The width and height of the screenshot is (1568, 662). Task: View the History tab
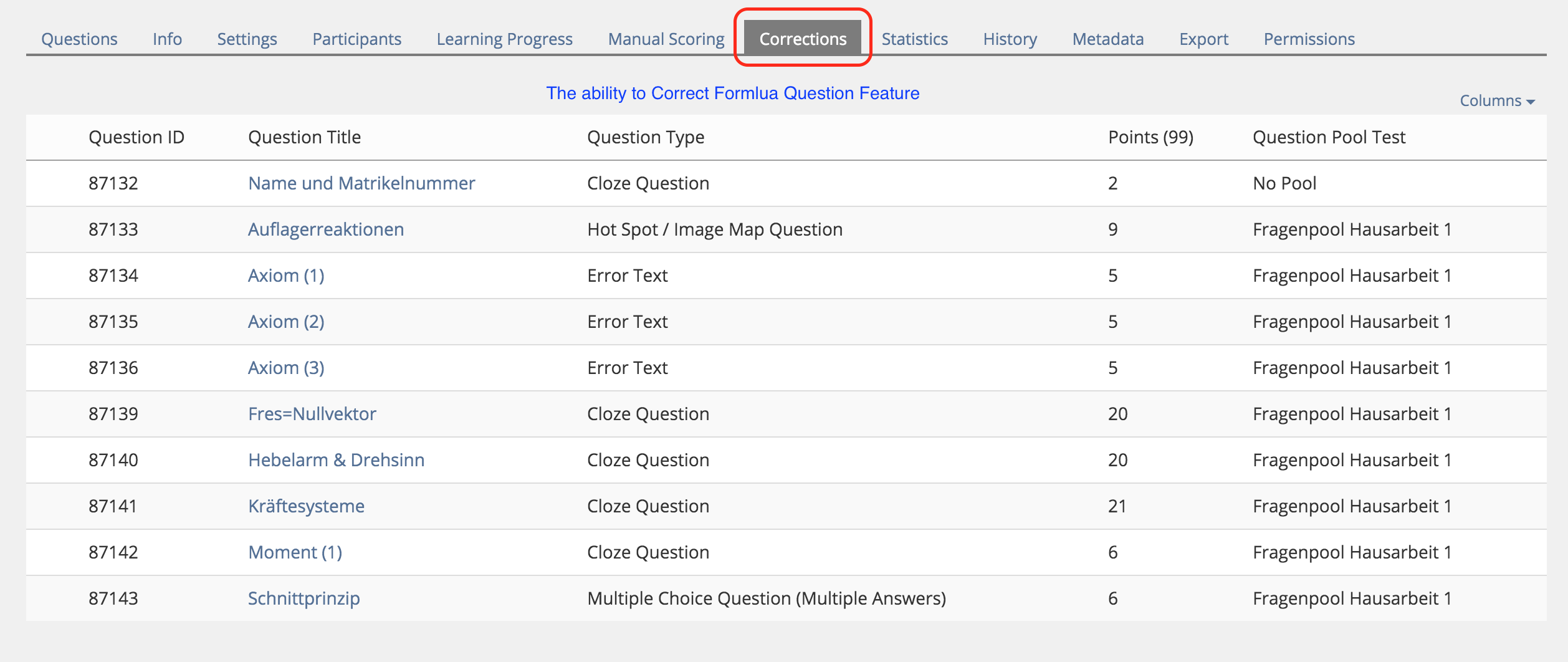(x=1010, y=39)
